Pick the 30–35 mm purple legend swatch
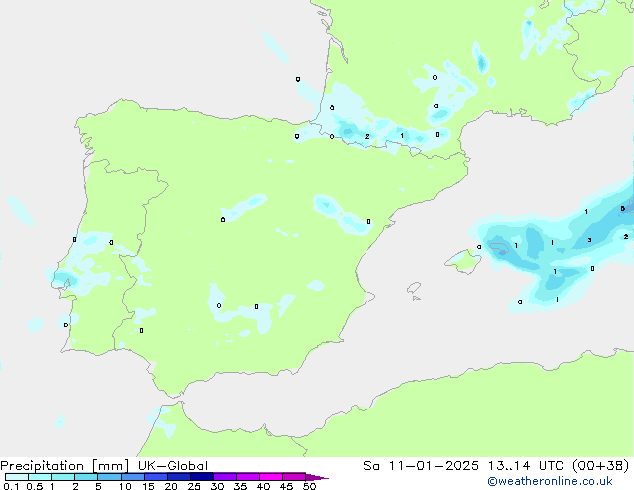Image resolution: width=634 pixels, height=490 pixels. (224, 477)
